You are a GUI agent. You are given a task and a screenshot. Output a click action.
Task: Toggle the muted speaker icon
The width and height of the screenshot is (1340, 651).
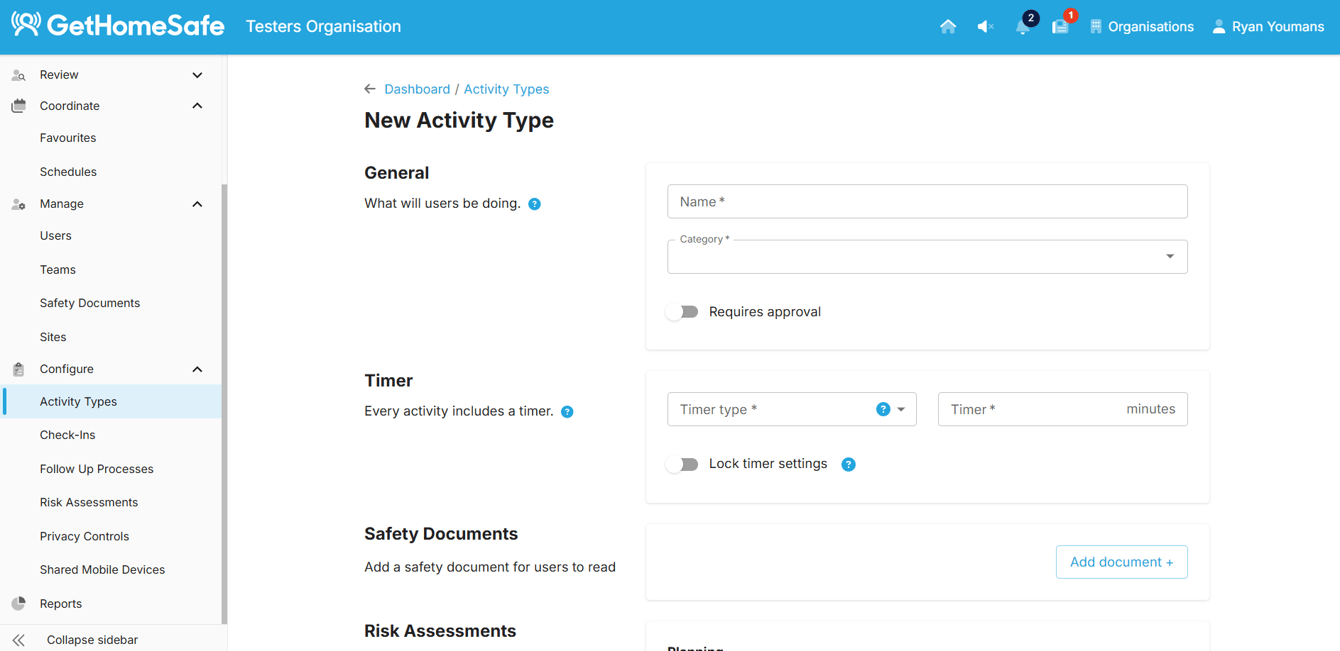[x=985, y=27]
